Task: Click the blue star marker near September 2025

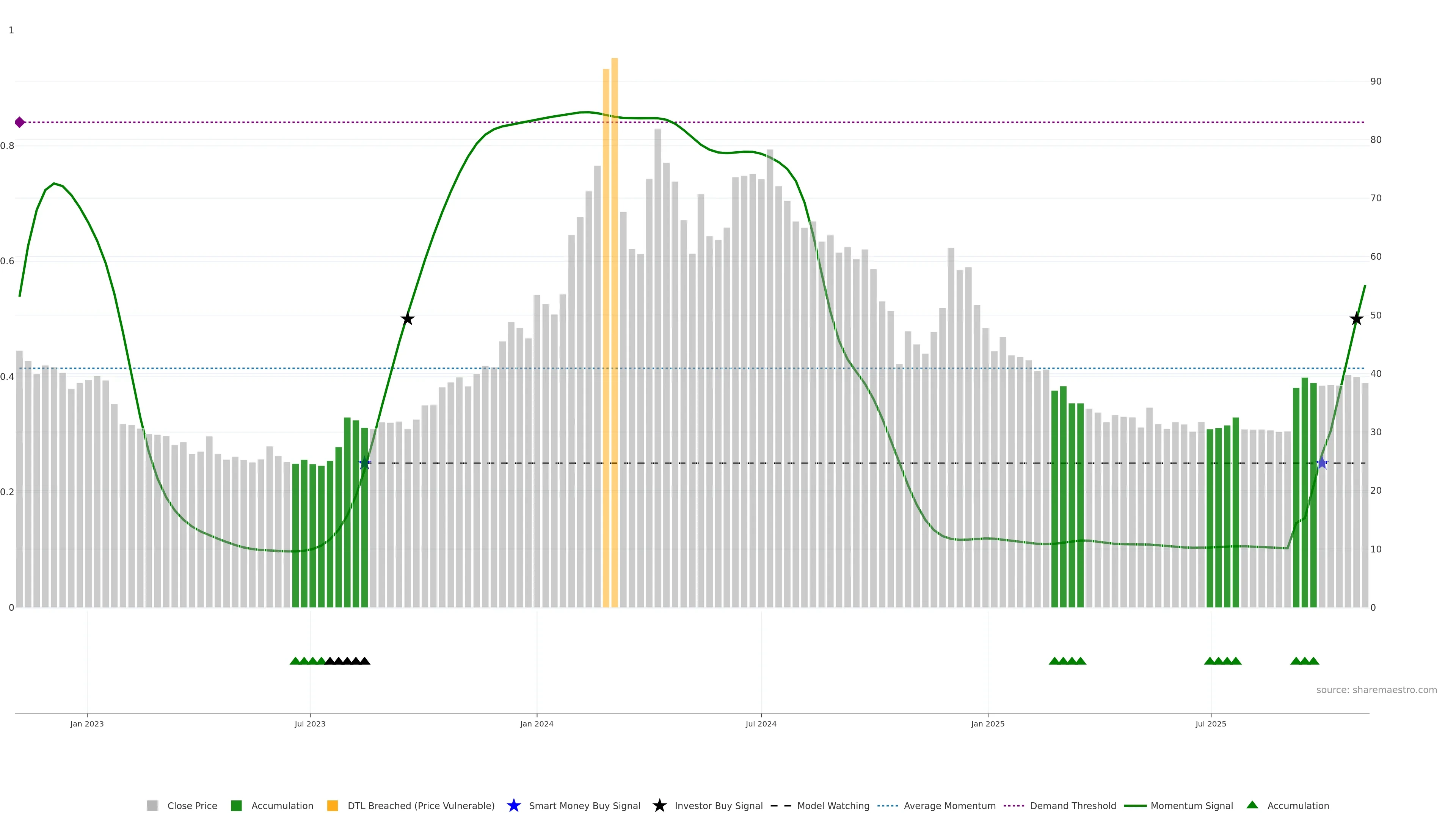Action: [x=1321, y=463]
